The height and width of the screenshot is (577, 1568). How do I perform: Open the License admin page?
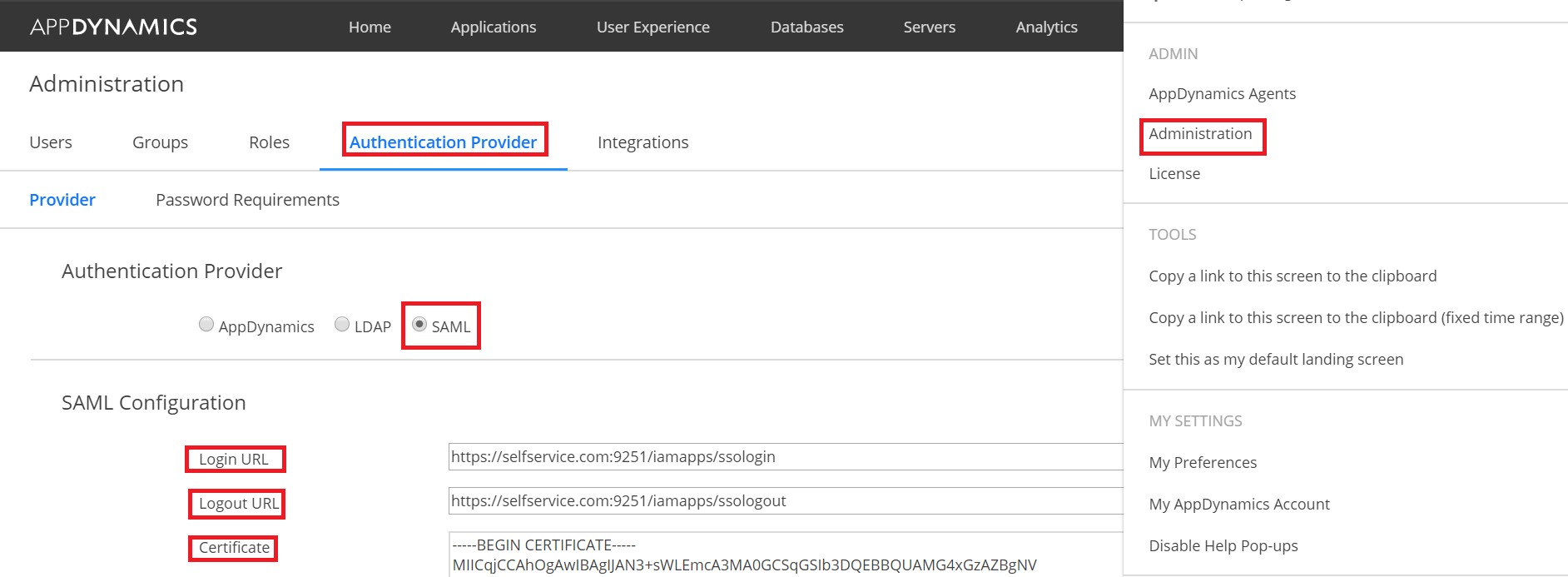point(1174,174)
